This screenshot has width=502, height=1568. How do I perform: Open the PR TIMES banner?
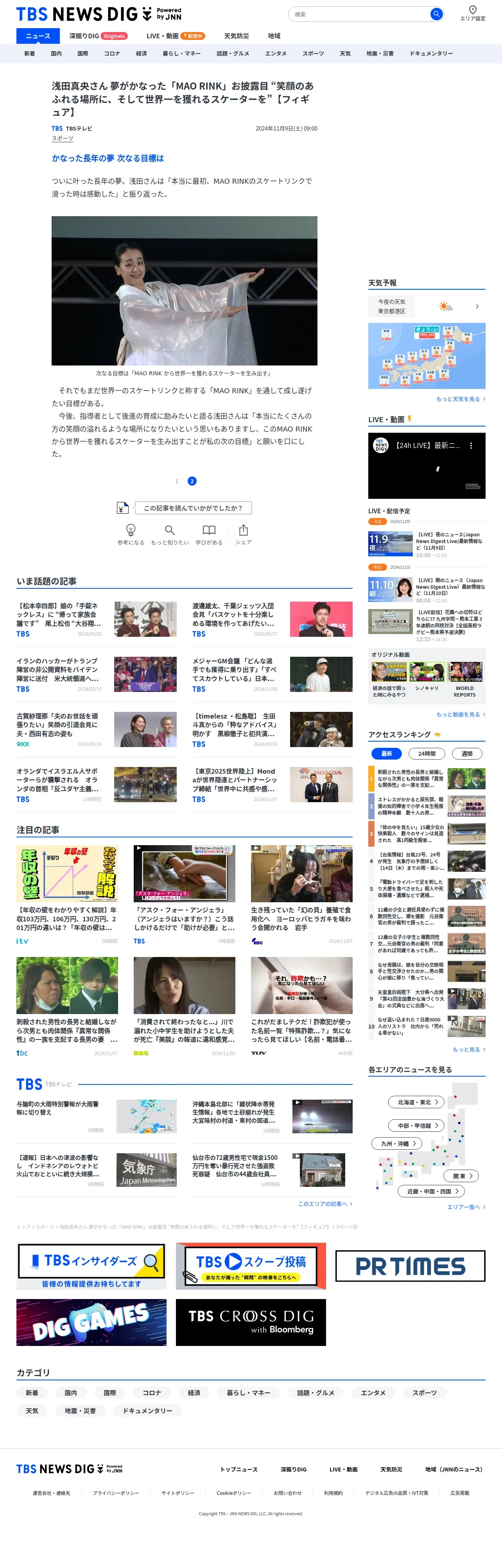(x=410, y=1265)
